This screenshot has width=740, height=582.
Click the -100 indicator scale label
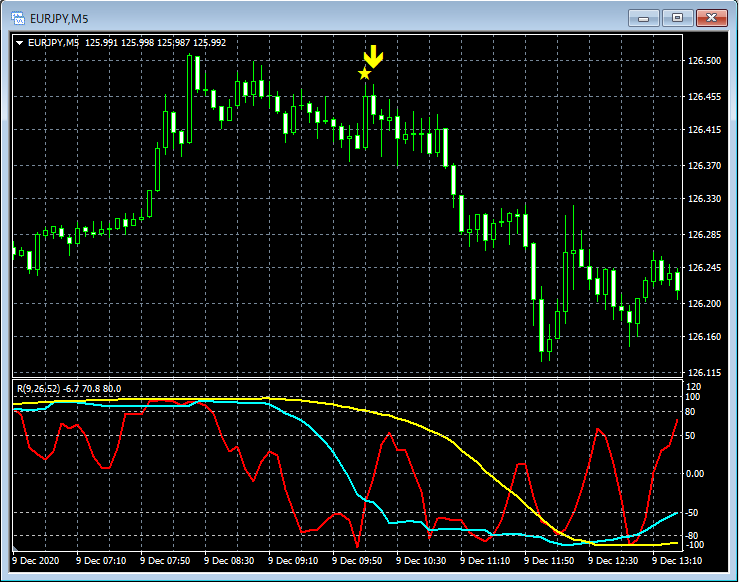click(x=695, y=545)
